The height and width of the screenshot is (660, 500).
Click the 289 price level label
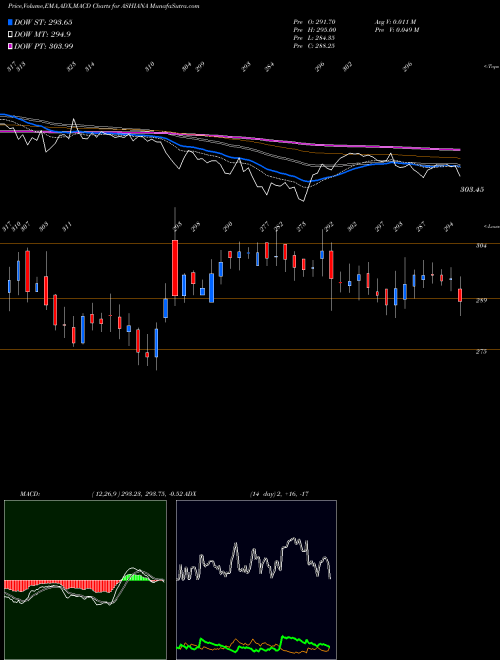481,301
